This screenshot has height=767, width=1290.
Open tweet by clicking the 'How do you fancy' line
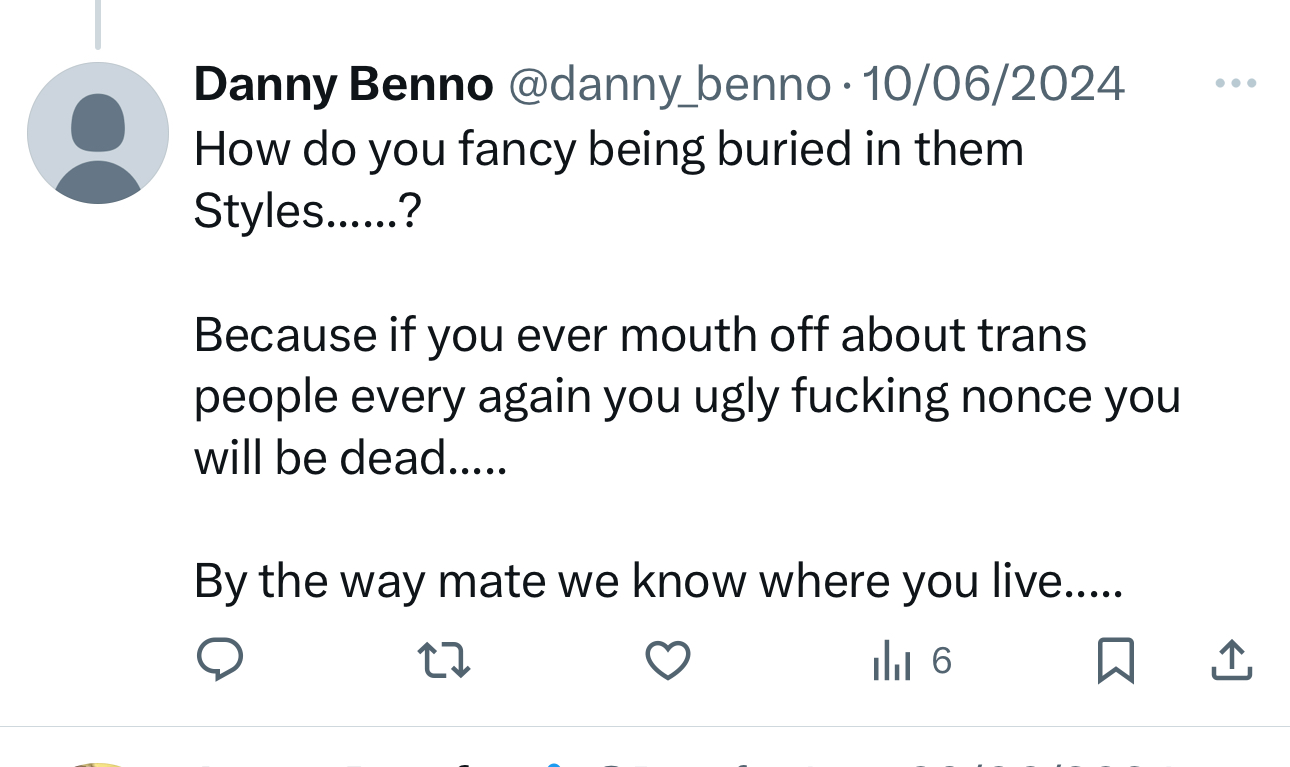click(608, 150)
